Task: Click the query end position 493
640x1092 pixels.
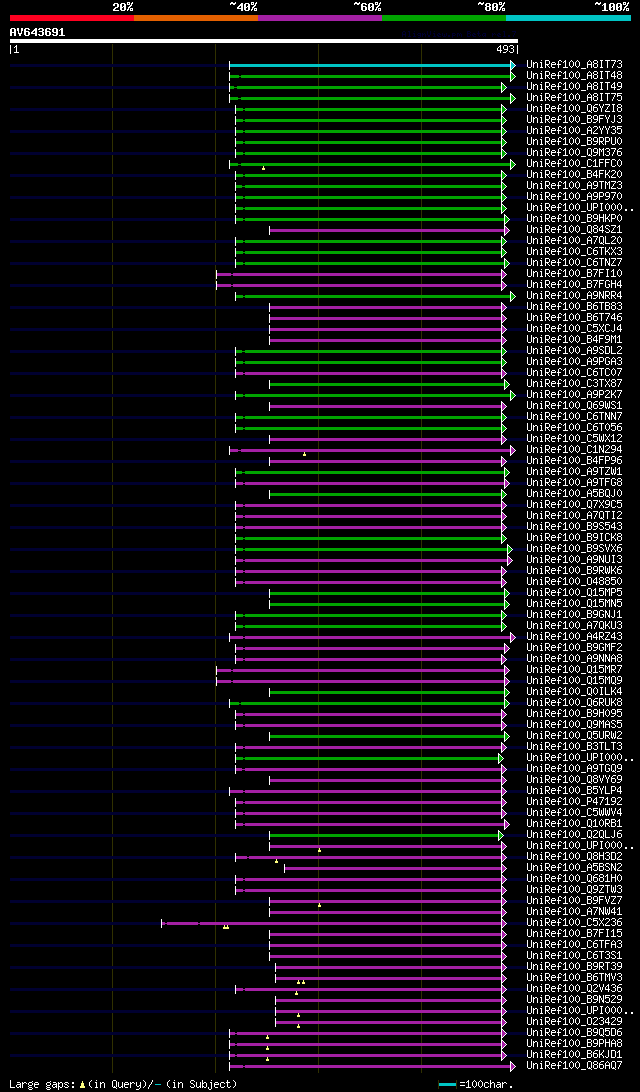Action: tap(504, 49)
